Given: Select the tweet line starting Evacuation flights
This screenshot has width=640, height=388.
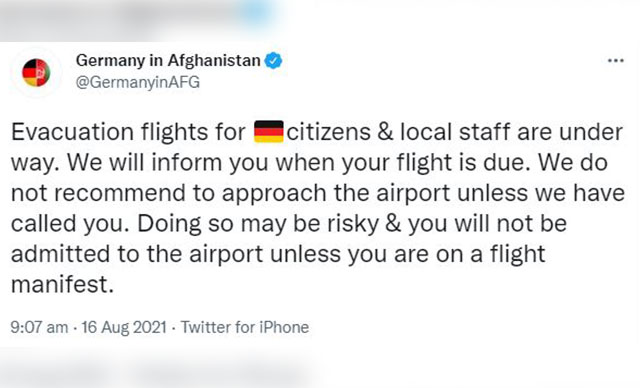Looking at the screenshot, I should point(317,132).
